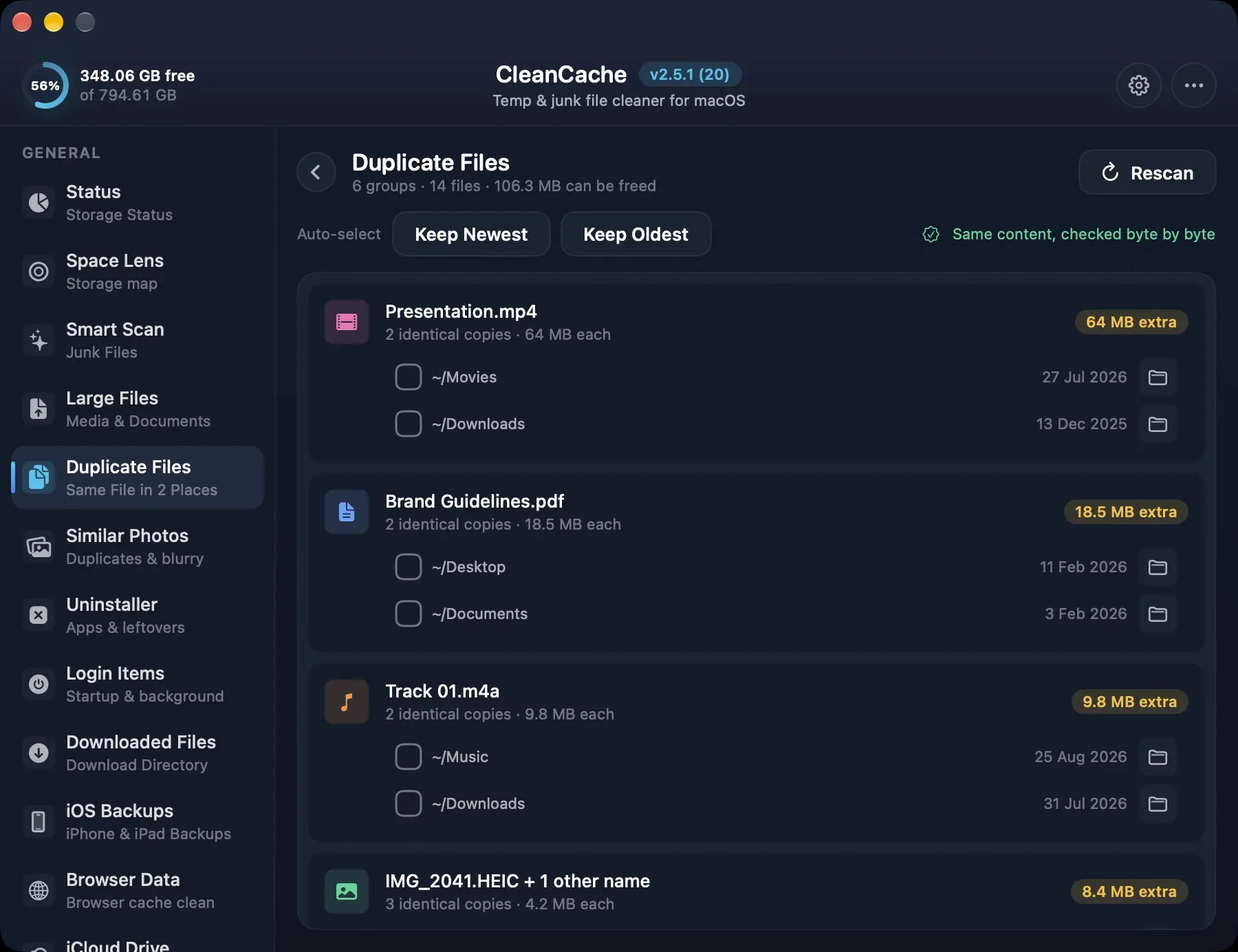Auto-select with Keep Newest

(471, 234)
